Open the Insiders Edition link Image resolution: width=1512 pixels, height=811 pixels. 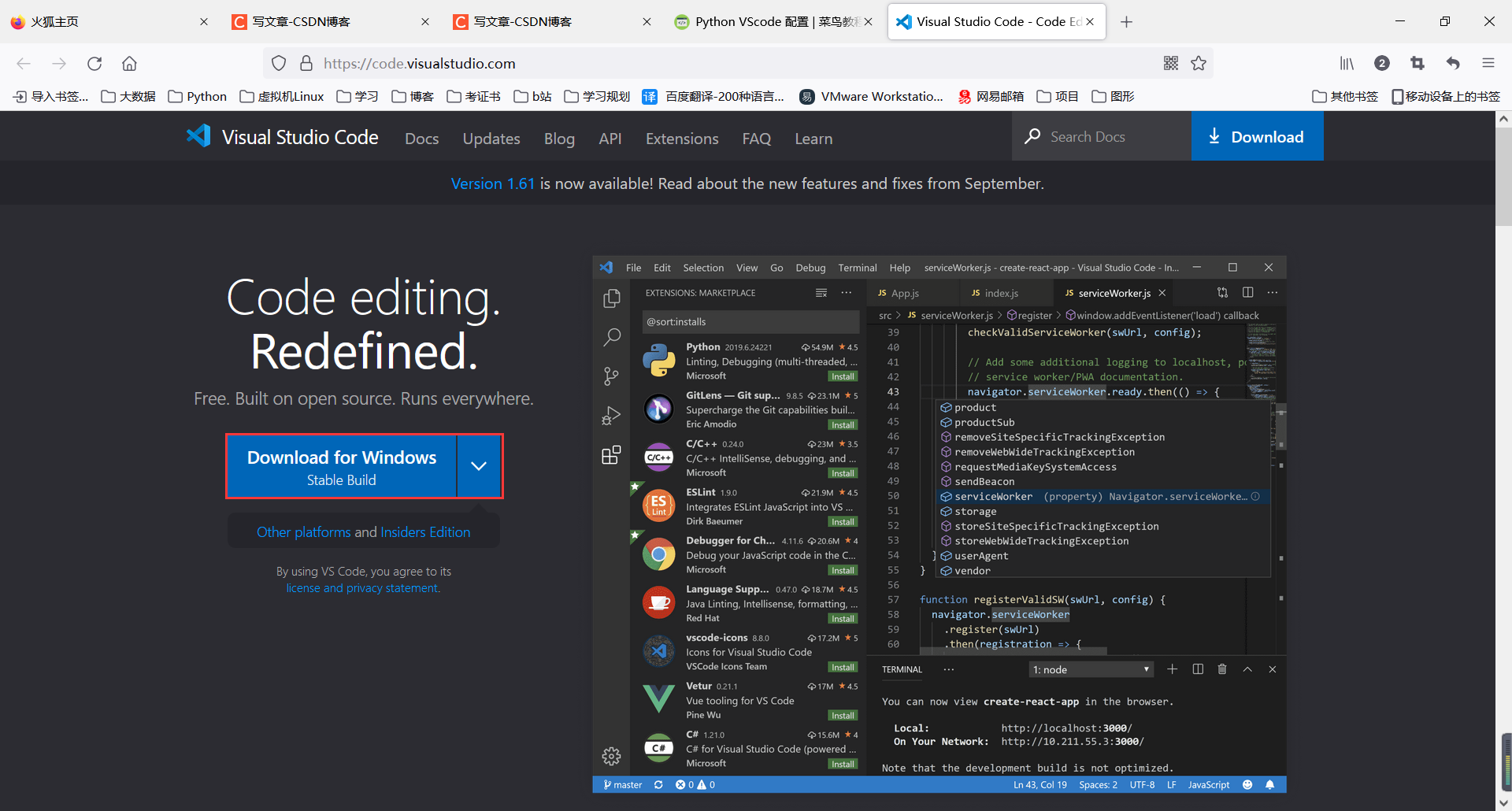coord(425,532)
